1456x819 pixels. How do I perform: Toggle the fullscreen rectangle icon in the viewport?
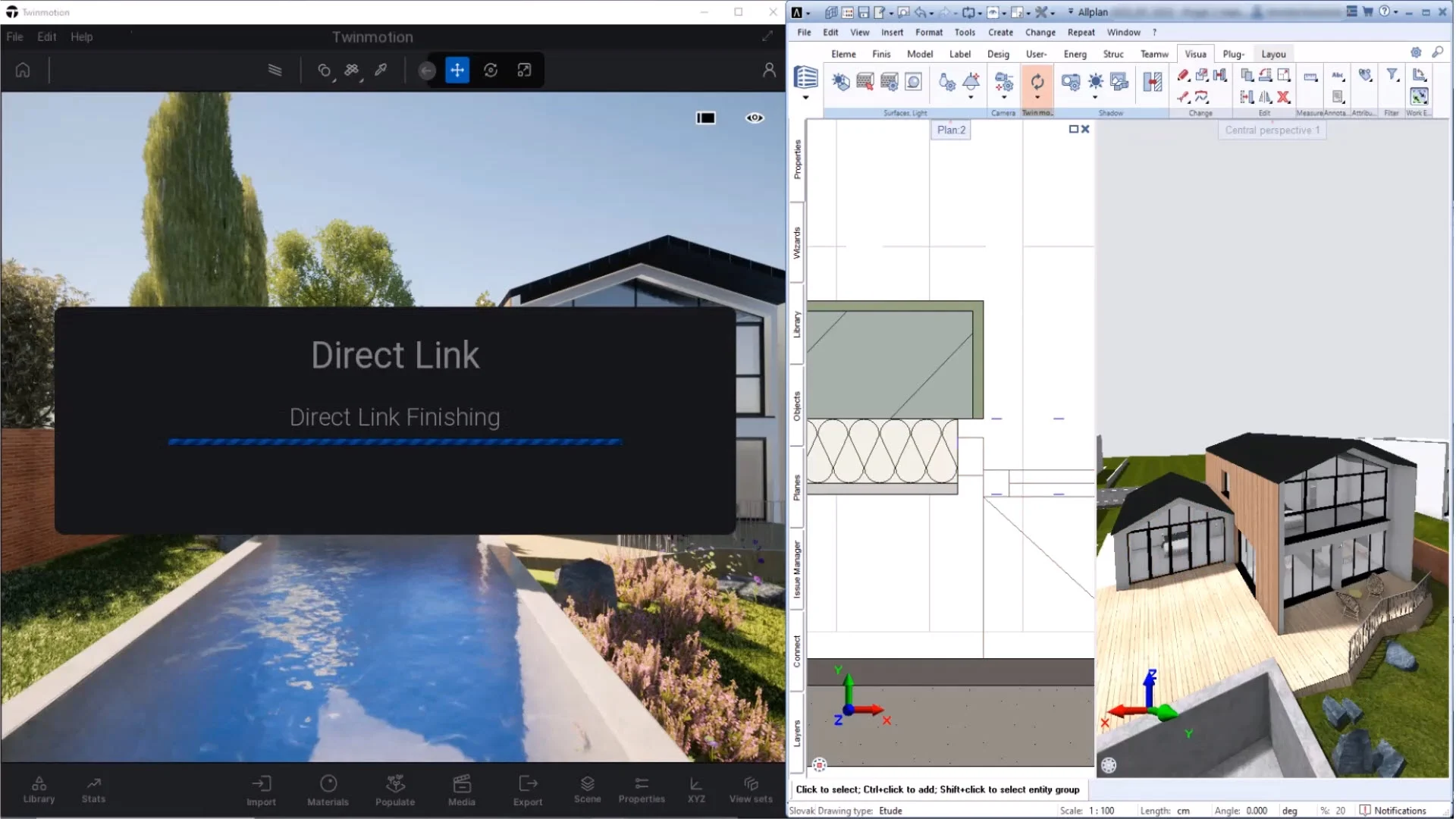[706, 118]
